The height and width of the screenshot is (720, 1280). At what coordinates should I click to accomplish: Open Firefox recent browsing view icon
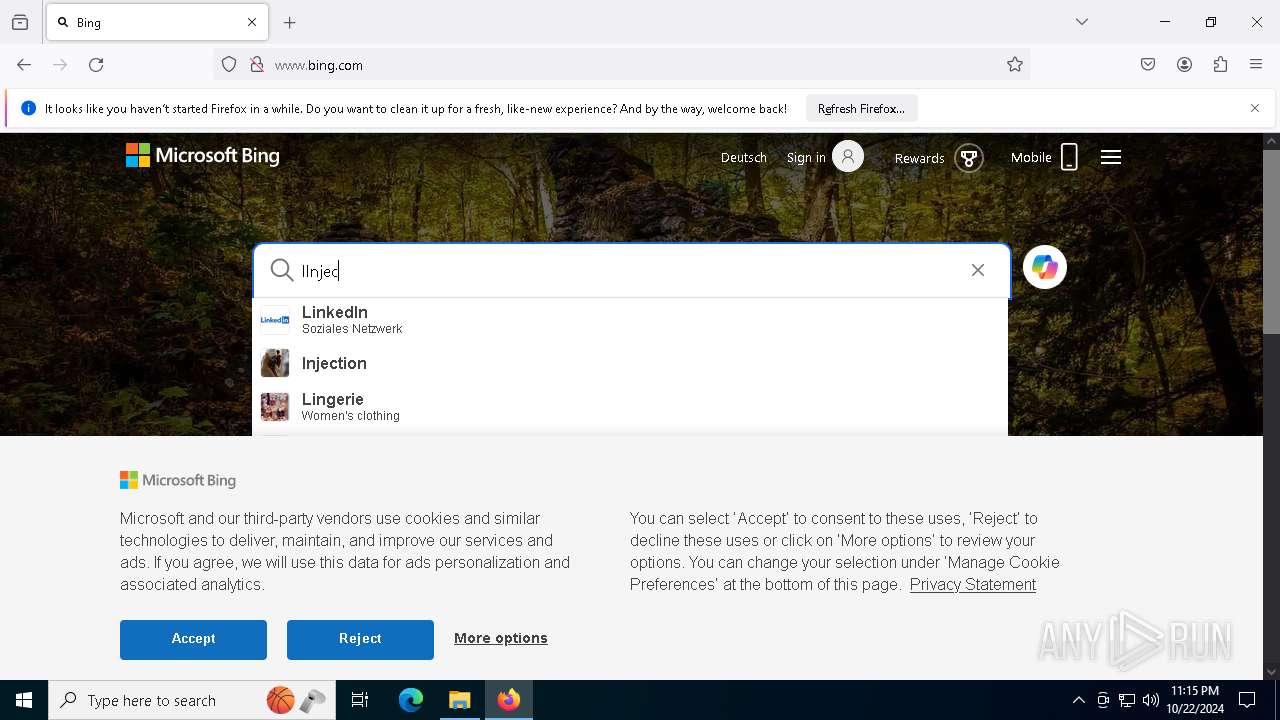(20, 22)
